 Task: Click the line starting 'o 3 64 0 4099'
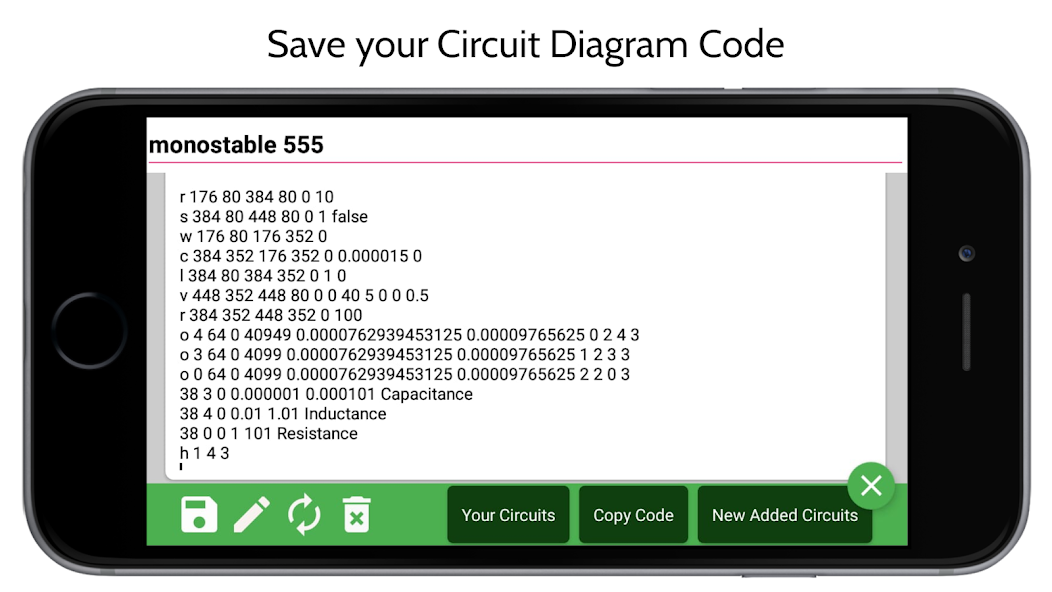pos(405,354)
